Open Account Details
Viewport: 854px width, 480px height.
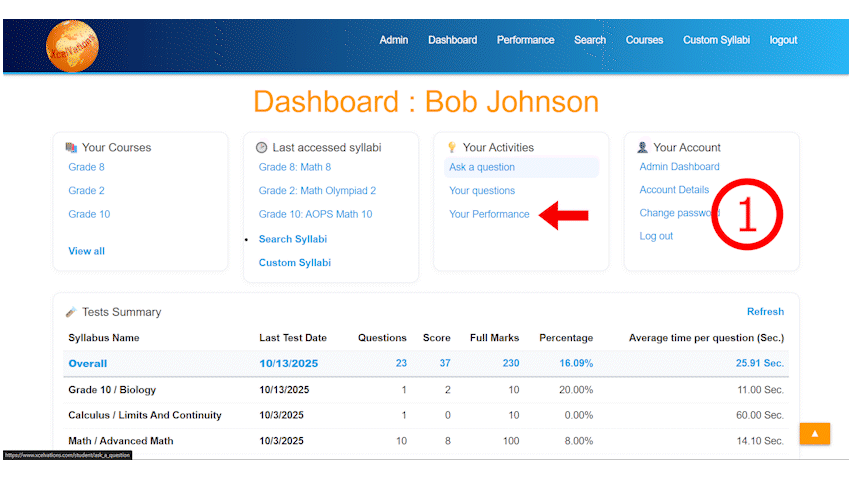tap(674, 190)
